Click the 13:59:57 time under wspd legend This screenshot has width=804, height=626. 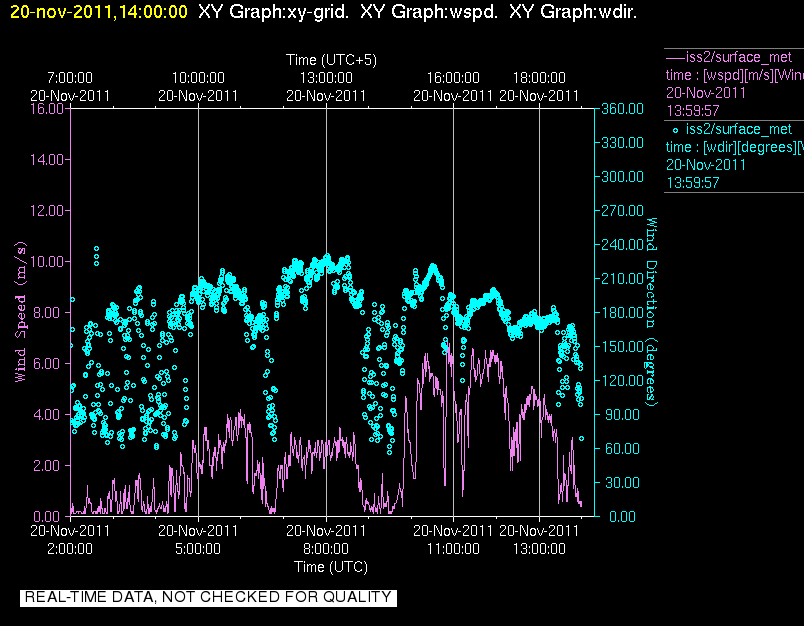pos(693,111)
